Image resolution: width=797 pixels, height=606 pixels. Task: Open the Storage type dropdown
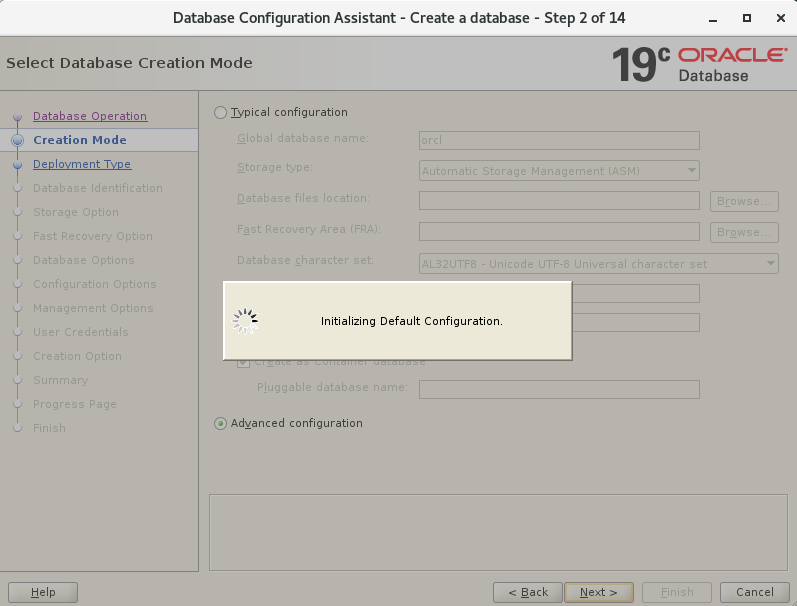[x=559, y=171]
